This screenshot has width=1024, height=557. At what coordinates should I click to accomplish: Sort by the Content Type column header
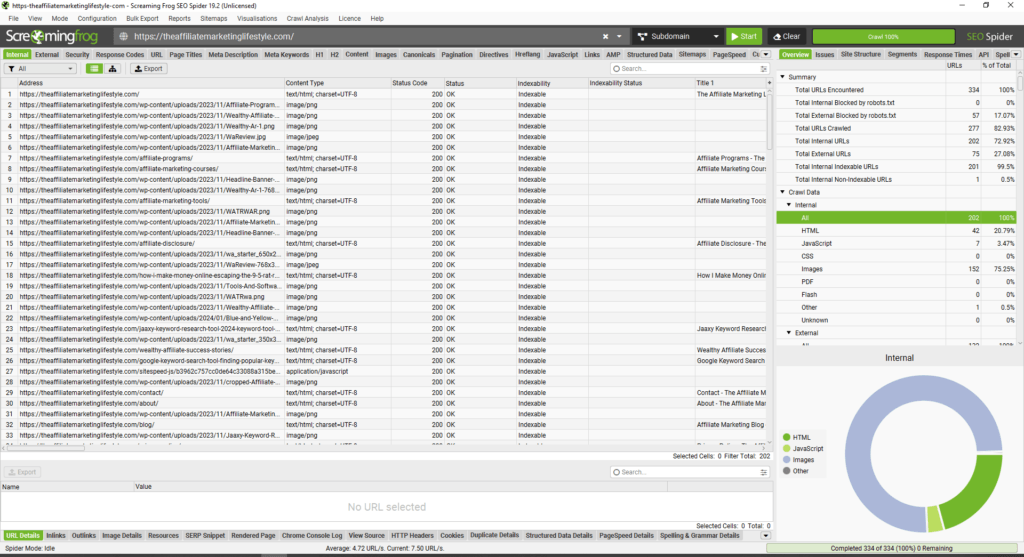[336, 83]
